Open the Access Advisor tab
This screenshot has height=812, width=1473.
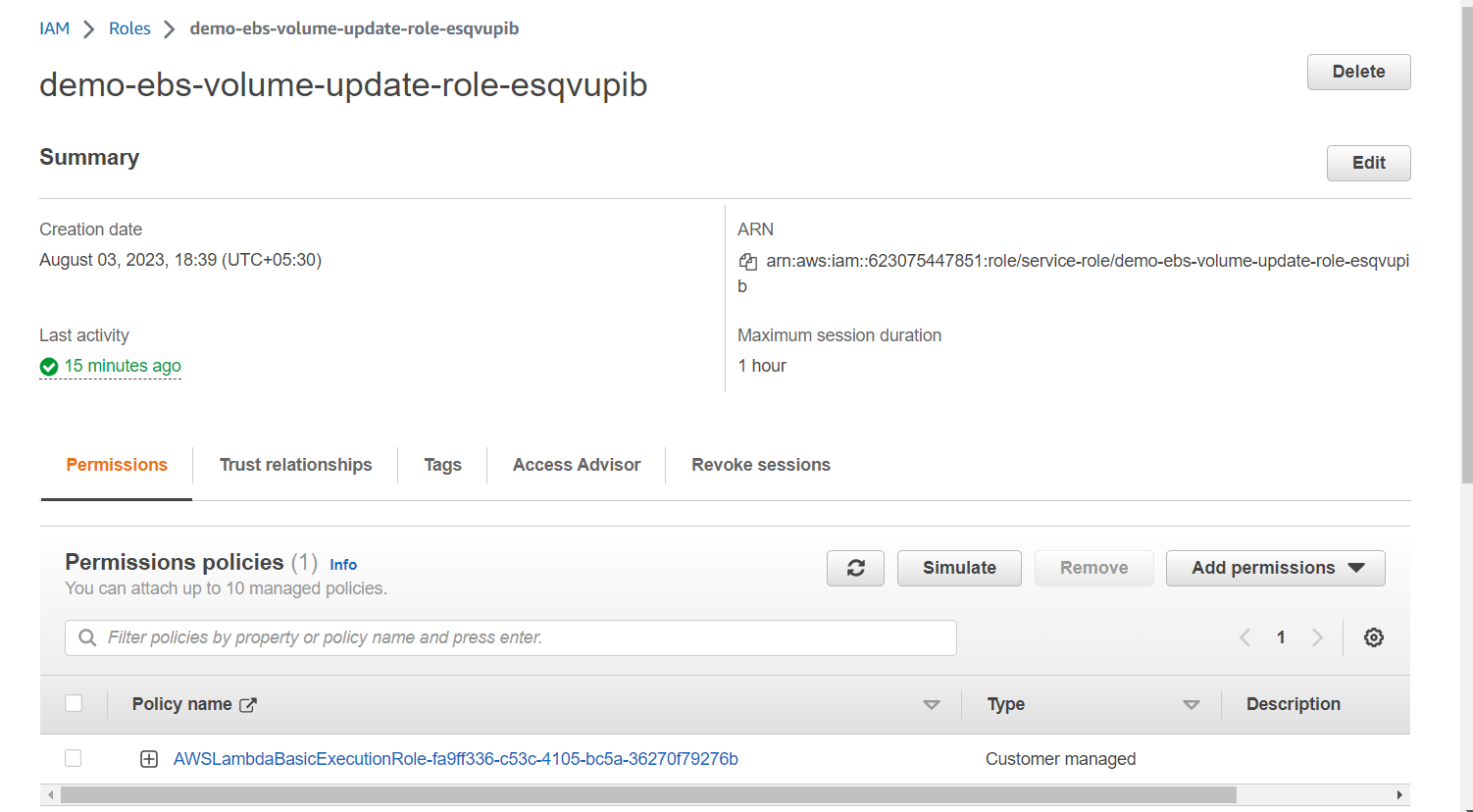[x=577, y=465]
